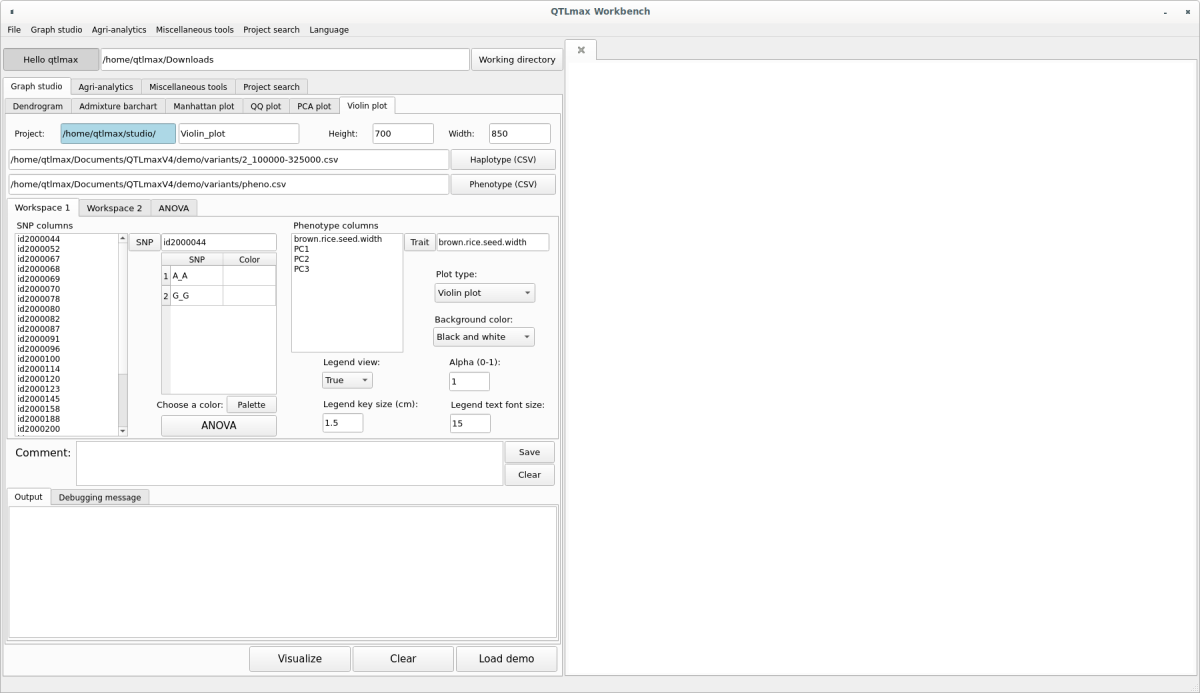Click the G_G color cell

(x=249, y=296)
